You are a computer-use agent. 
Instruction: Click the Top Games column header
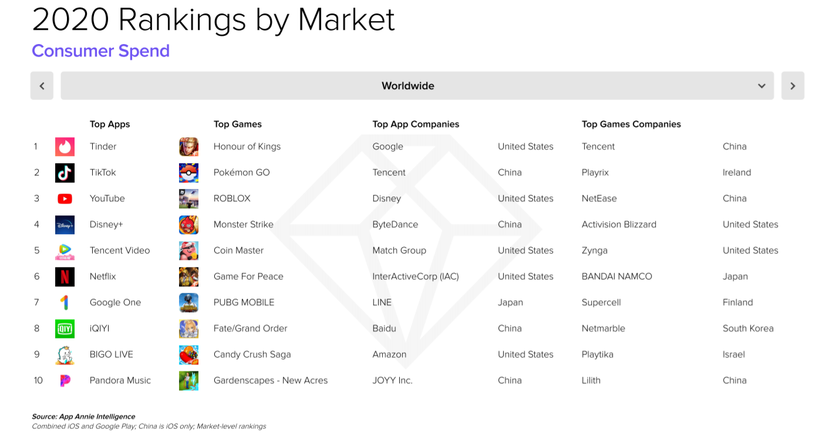point(238,125)
